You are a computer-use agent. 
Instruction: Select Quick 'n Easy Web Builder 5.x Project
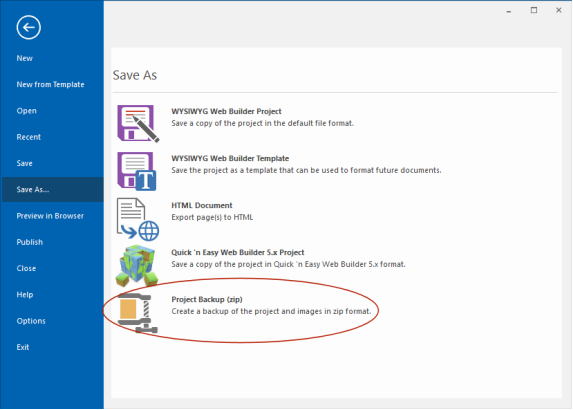(x=238, y=253)
